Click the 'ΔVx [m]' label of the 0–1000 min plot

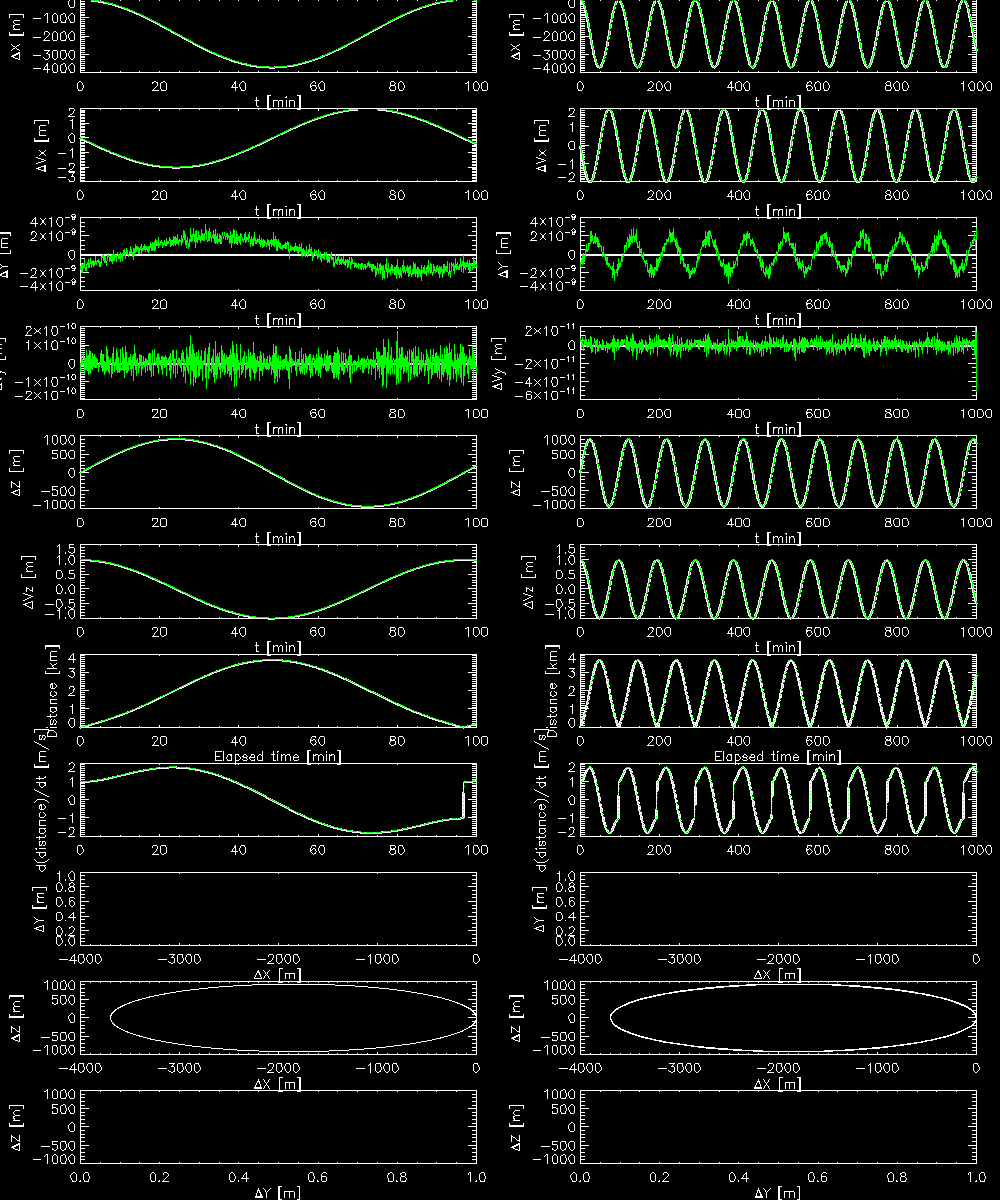tap(543, 146)
